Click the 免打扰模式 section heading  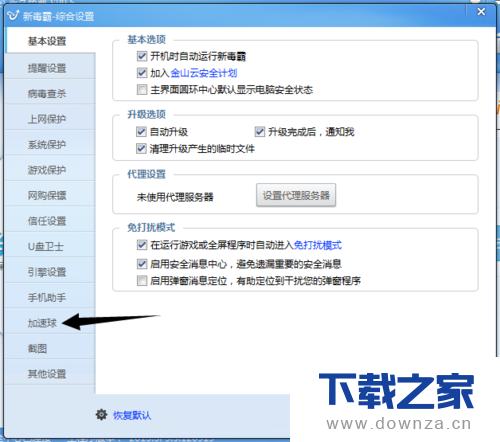[151, 227]
